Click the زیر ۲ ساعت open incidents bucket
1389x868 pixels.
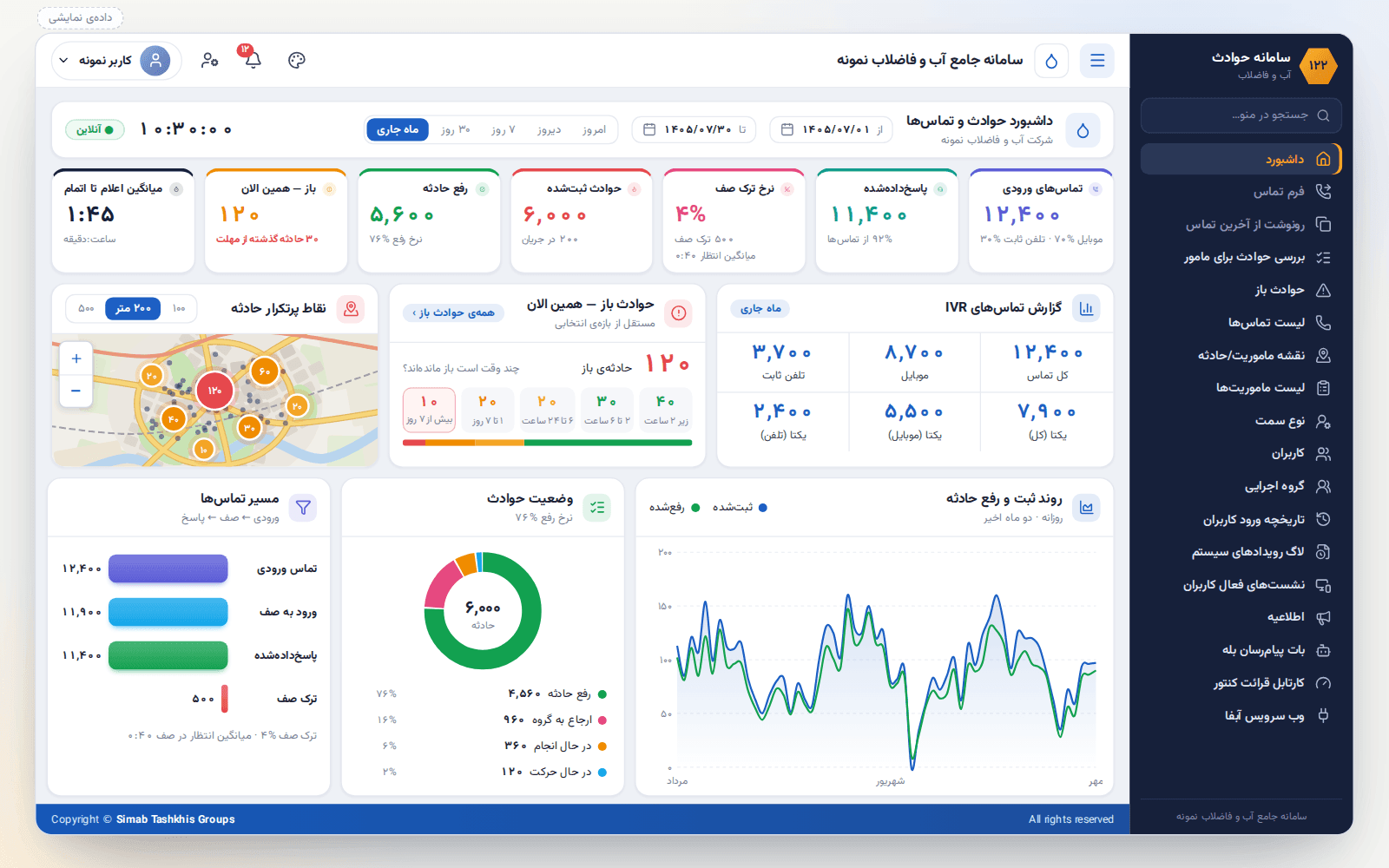(x=666, y=409)
